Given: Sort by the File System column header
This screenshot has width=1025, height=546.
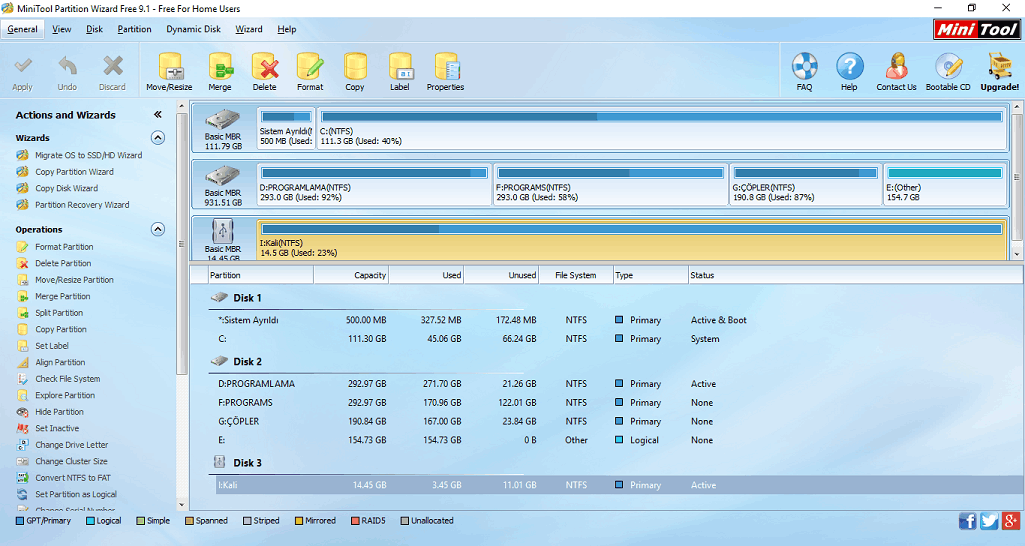Looking at the screenshot, I should [576, 275].
